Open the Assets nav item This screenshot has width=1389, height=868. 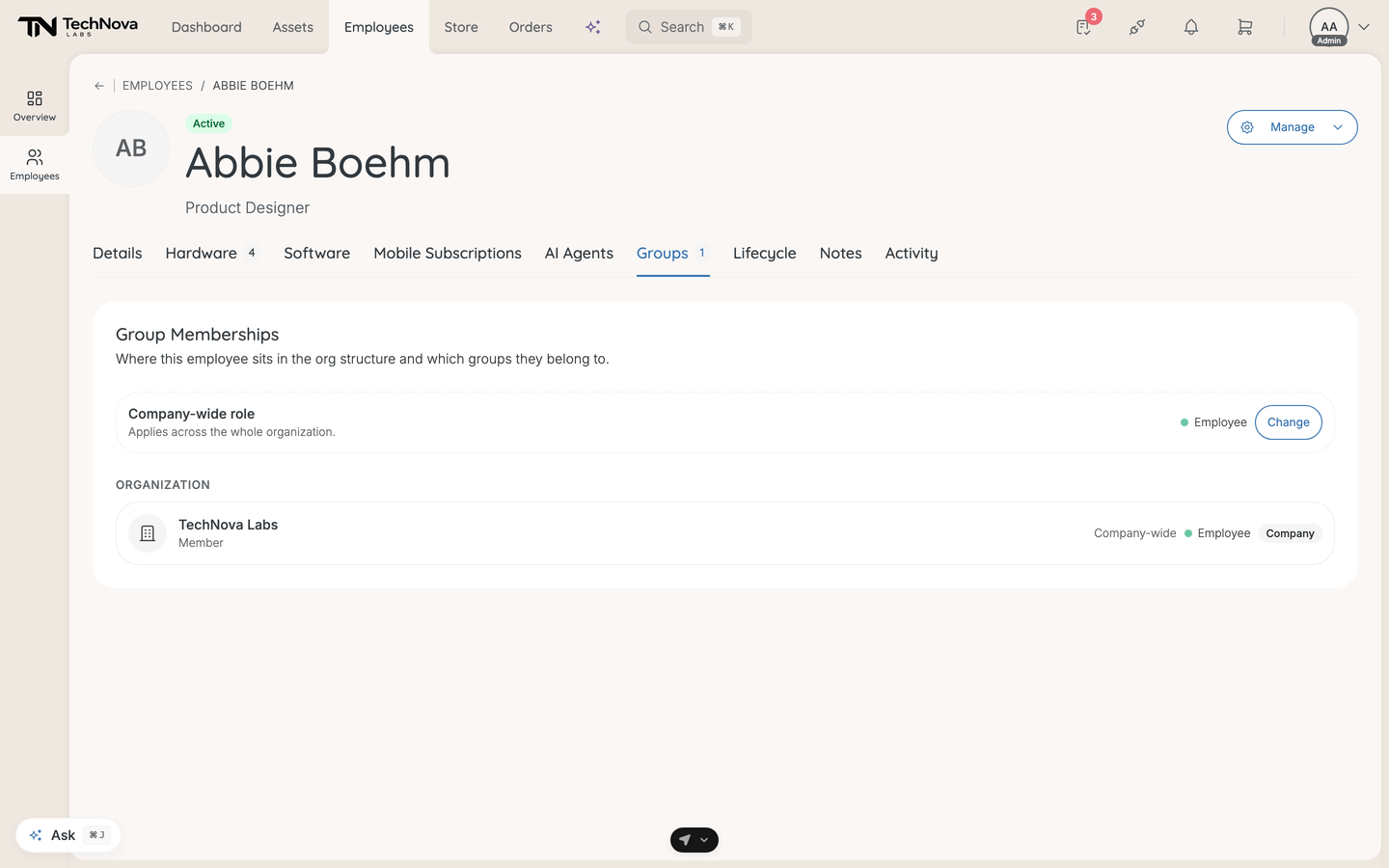click(x=293, y=27)
